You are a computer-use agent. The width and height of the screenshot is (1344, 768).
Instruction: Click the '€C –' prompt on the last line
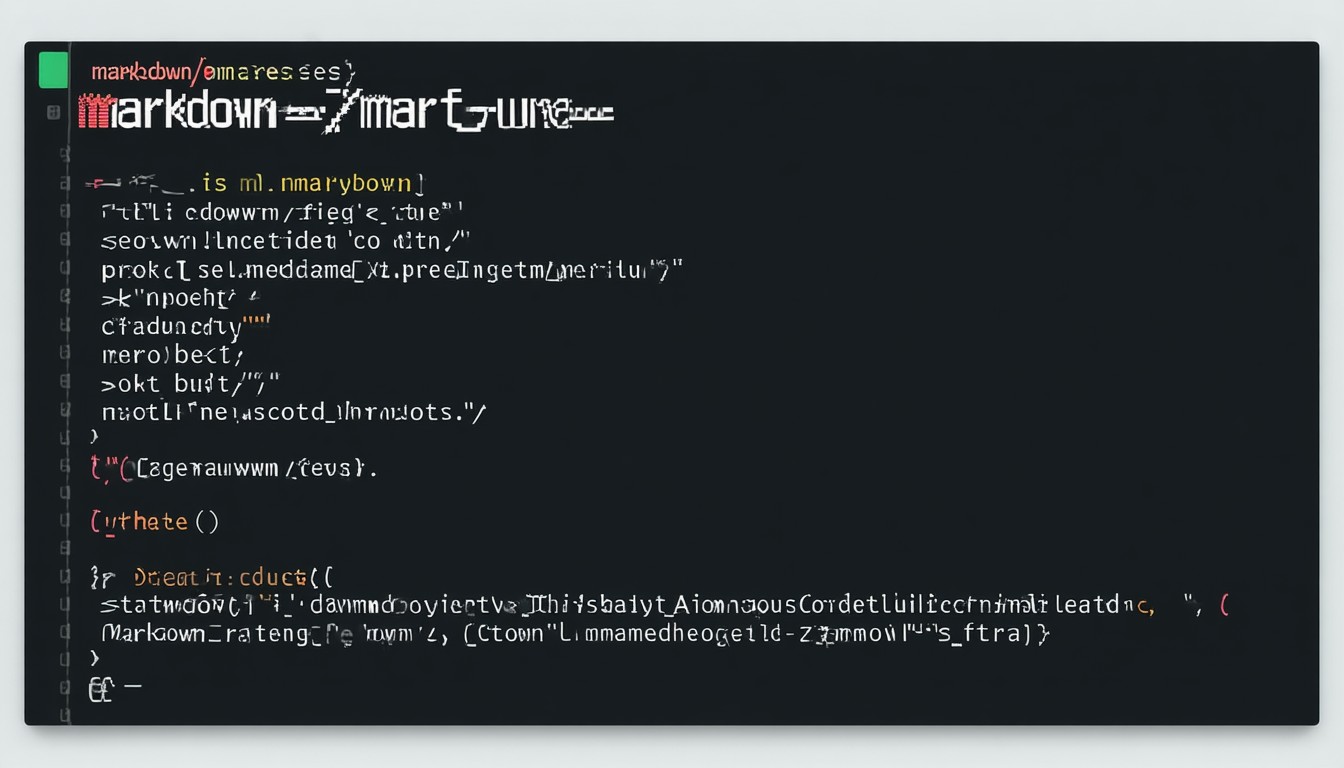114,689
